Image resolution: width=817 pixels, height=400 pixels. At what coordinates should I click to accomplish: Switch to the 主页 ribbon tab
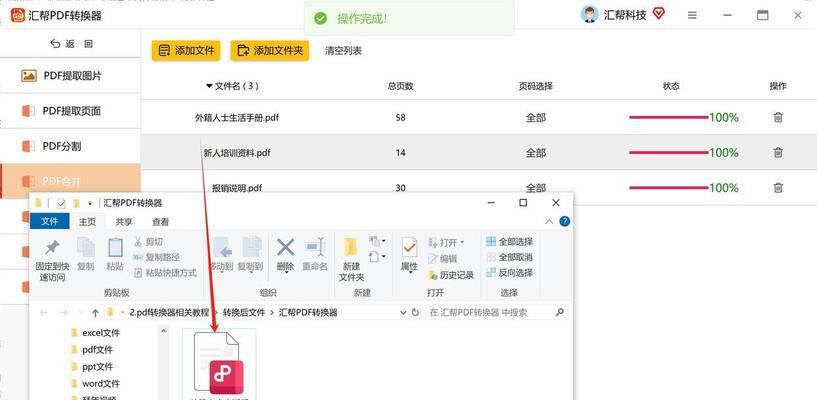88,221
